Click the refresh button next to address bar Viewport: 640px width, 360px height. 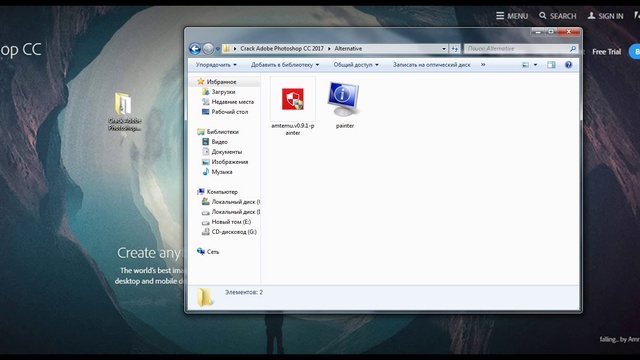(x=455, y=49)
